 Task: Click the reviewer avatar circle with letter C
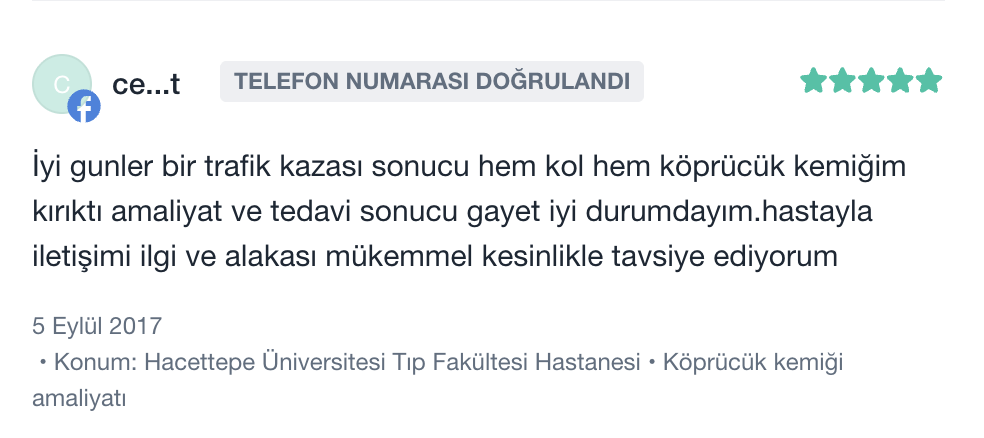point(60,82)
